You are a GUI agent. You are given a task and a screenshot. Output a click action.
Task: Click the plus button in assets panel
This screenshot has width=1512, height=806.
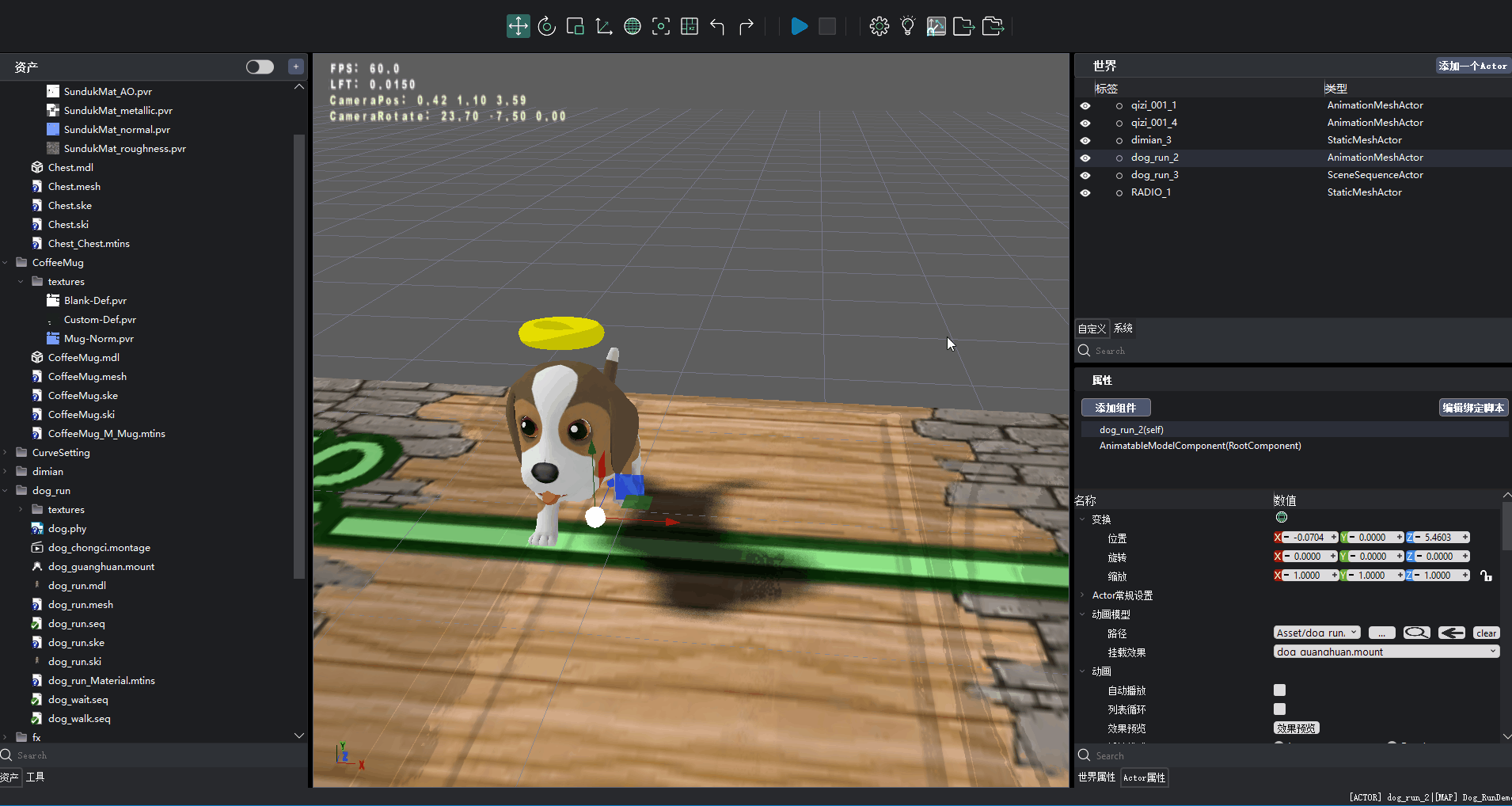tap(296, 67)
